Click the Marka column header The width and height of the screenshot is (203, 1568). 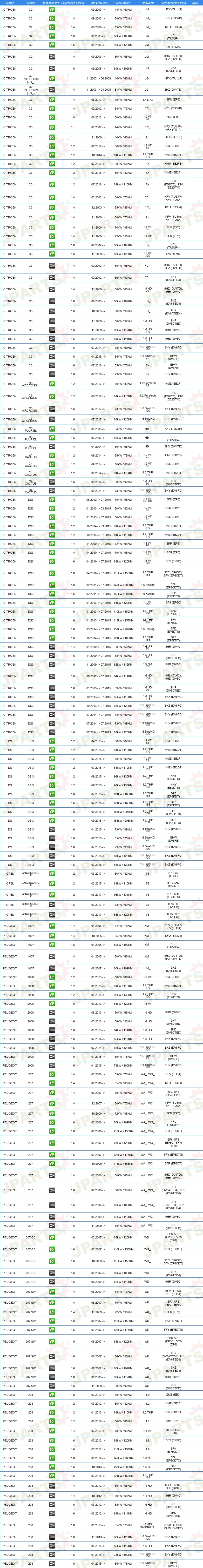coord(10,3)
